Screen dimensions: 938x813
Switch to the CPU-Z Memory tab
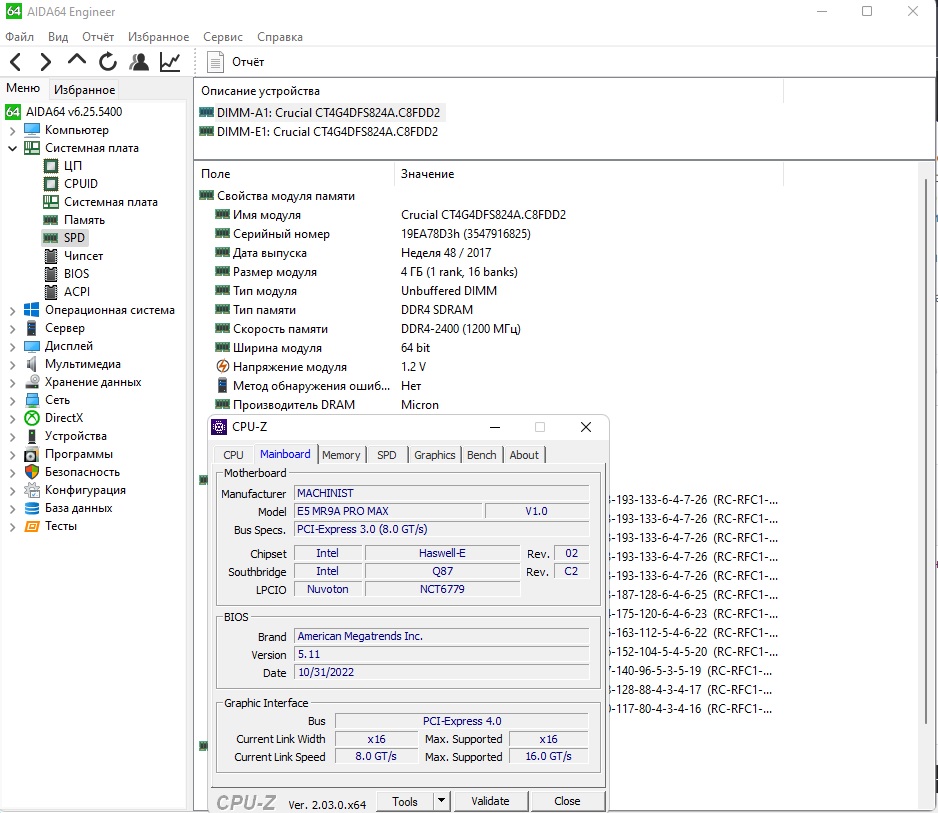(x=341, y=455)
